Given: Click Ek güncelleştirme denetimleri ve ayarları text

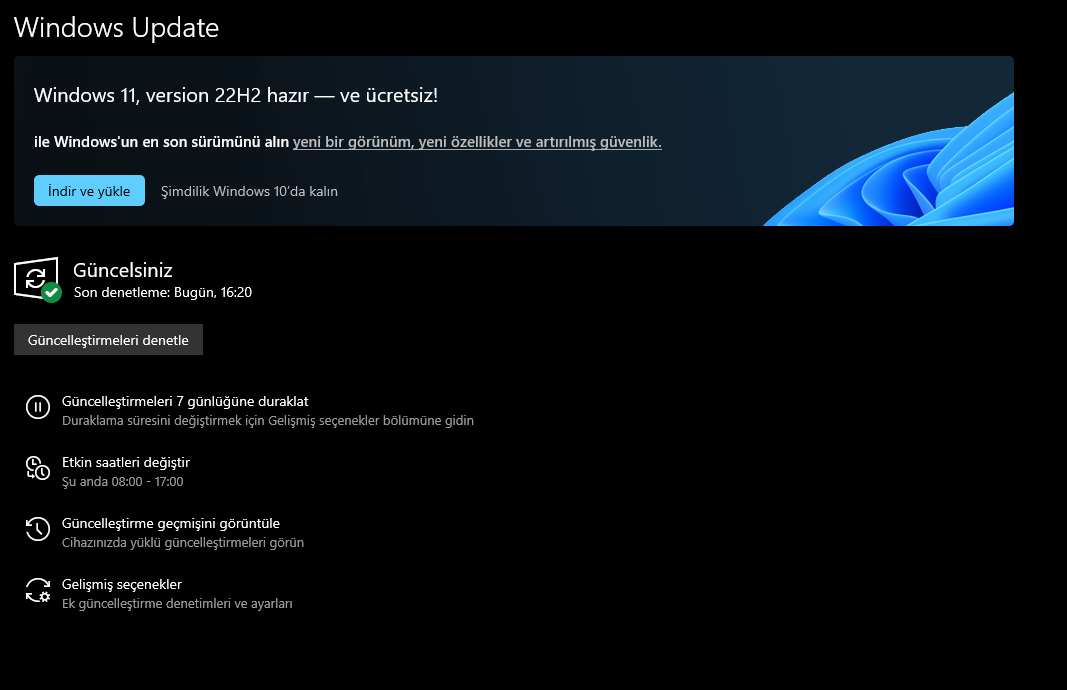Looking at the screenshot, I should point(177,604).
